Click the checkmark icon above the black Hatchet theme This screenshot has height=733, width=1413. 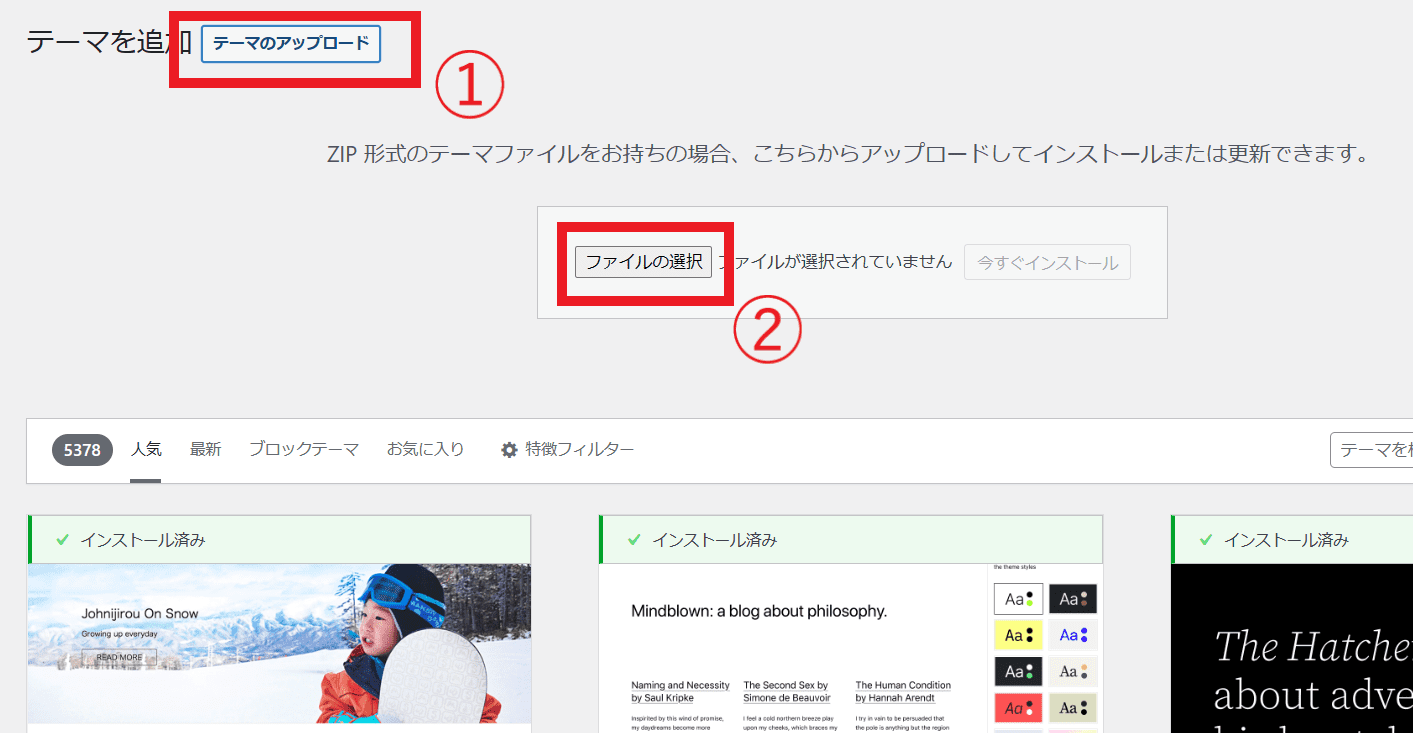[x=1206, y=540]
